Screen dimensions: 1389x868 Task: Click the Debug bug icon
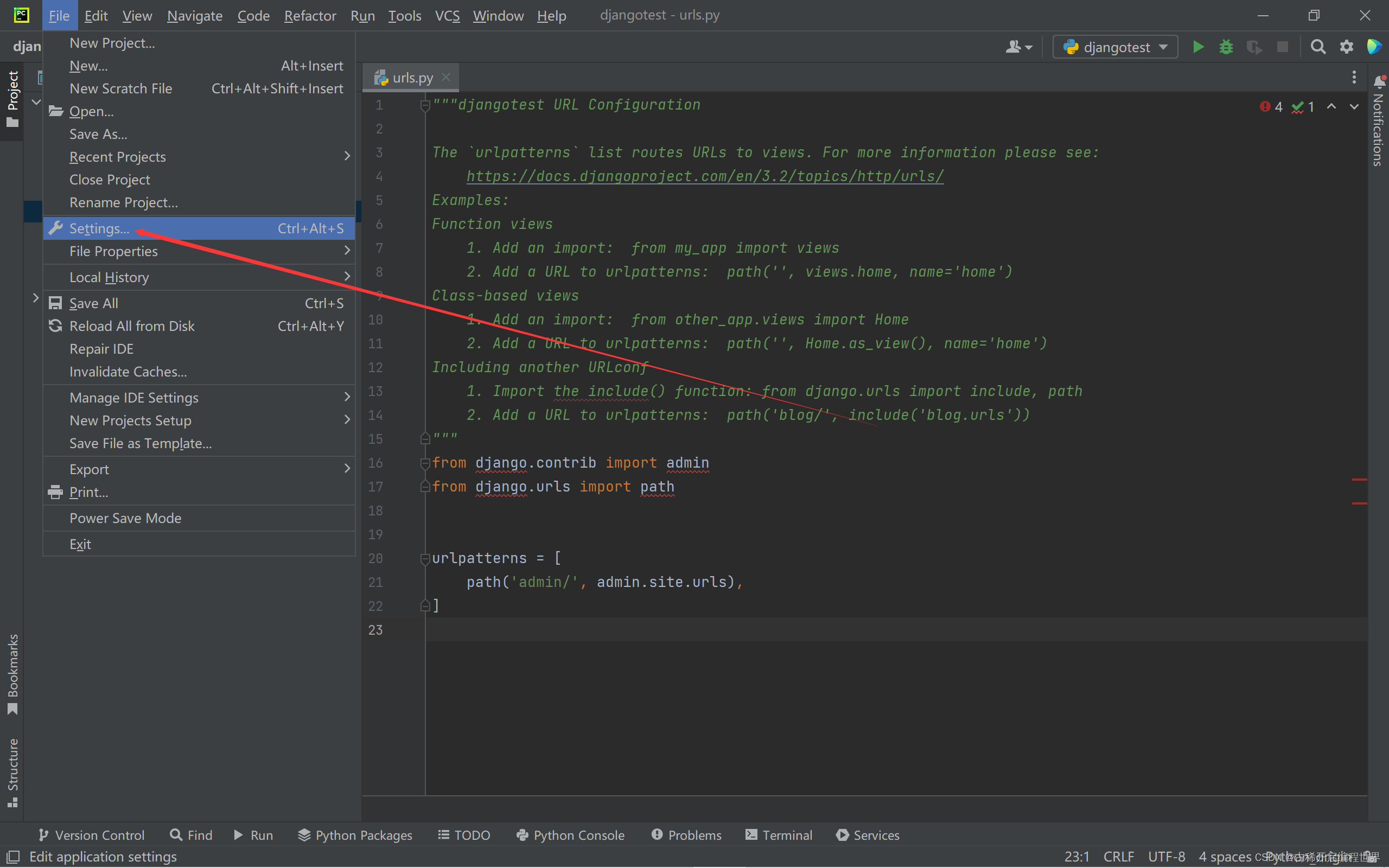pyautogui.click(x=1226, y=47)
